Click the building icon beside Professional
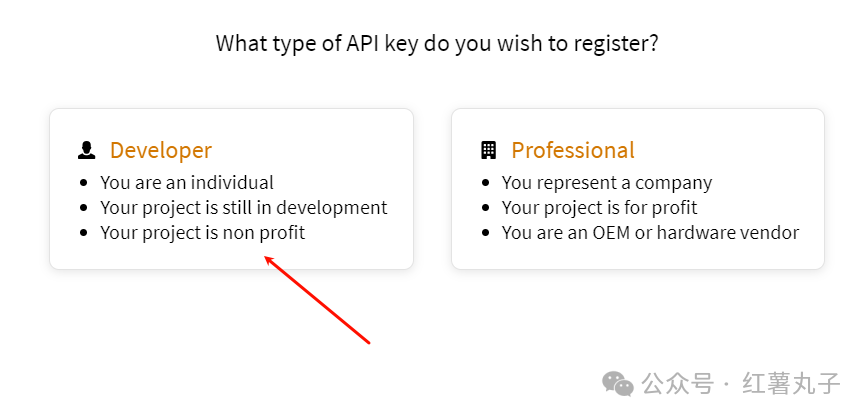Viewport: 868px width, 418px height. pyautogui.click(x=488, y=151)
